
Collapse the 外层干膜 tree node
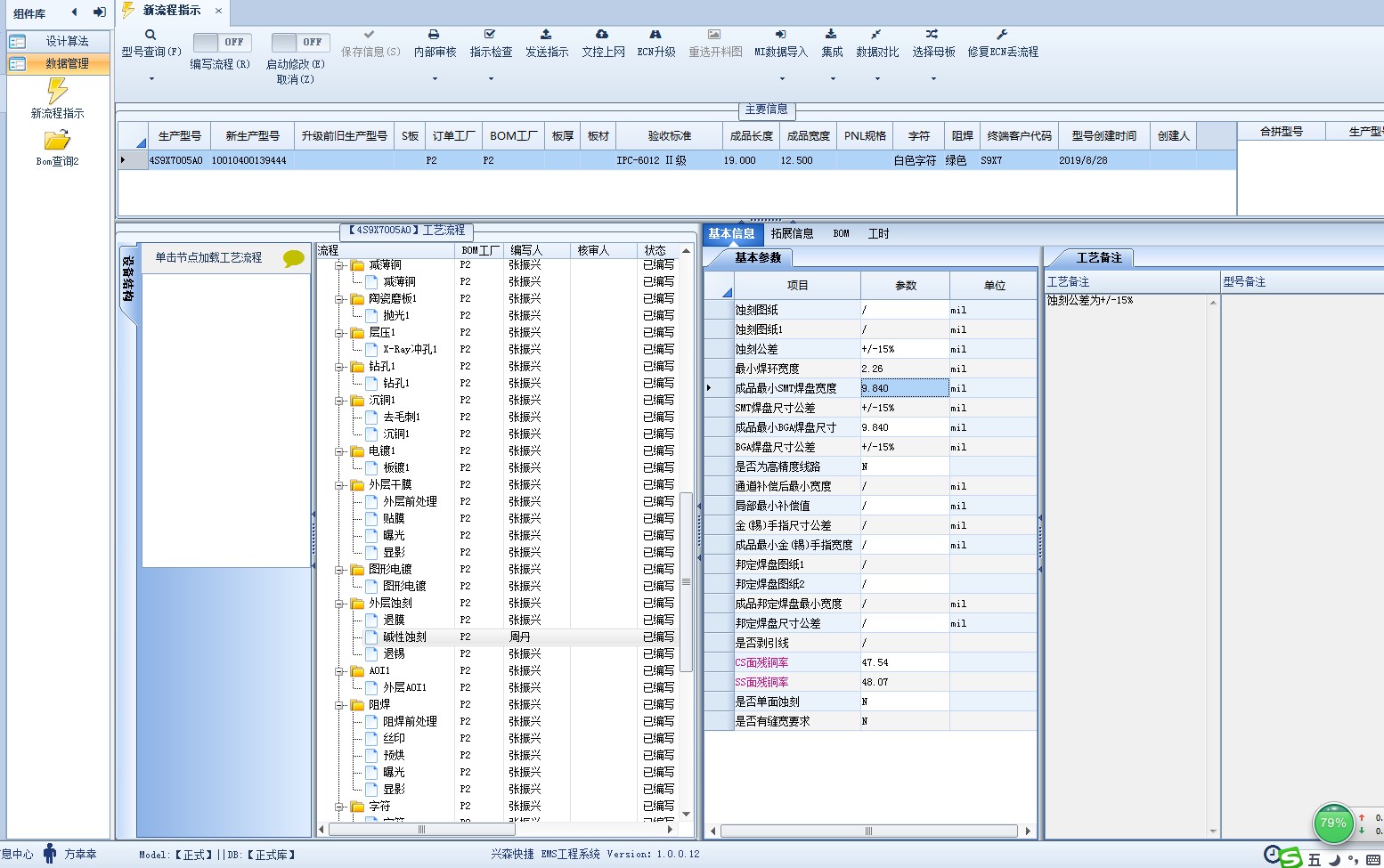(339, 485)
